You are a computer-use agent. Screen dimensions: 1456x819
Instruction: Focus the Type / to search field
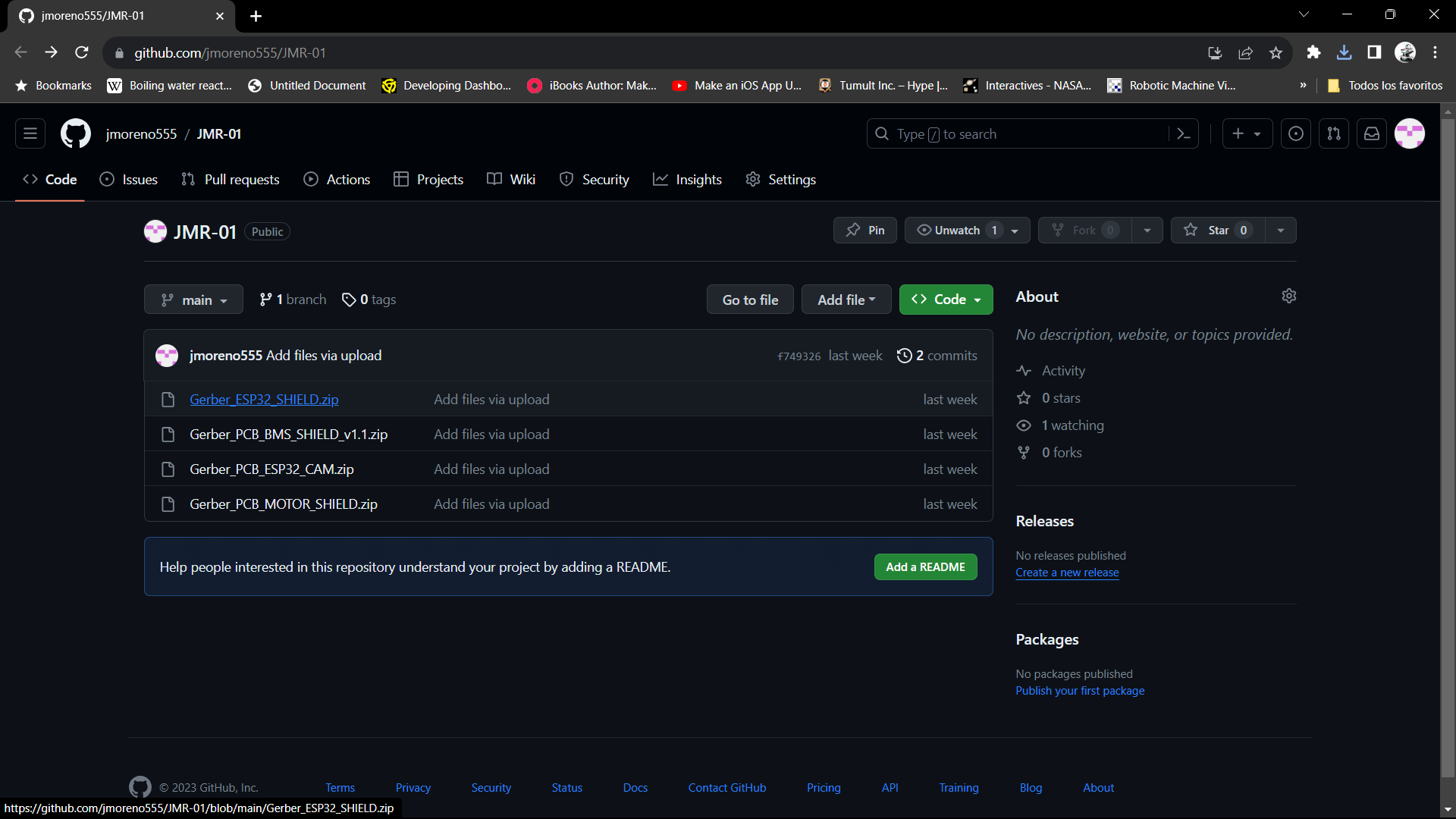[1016, 134]
